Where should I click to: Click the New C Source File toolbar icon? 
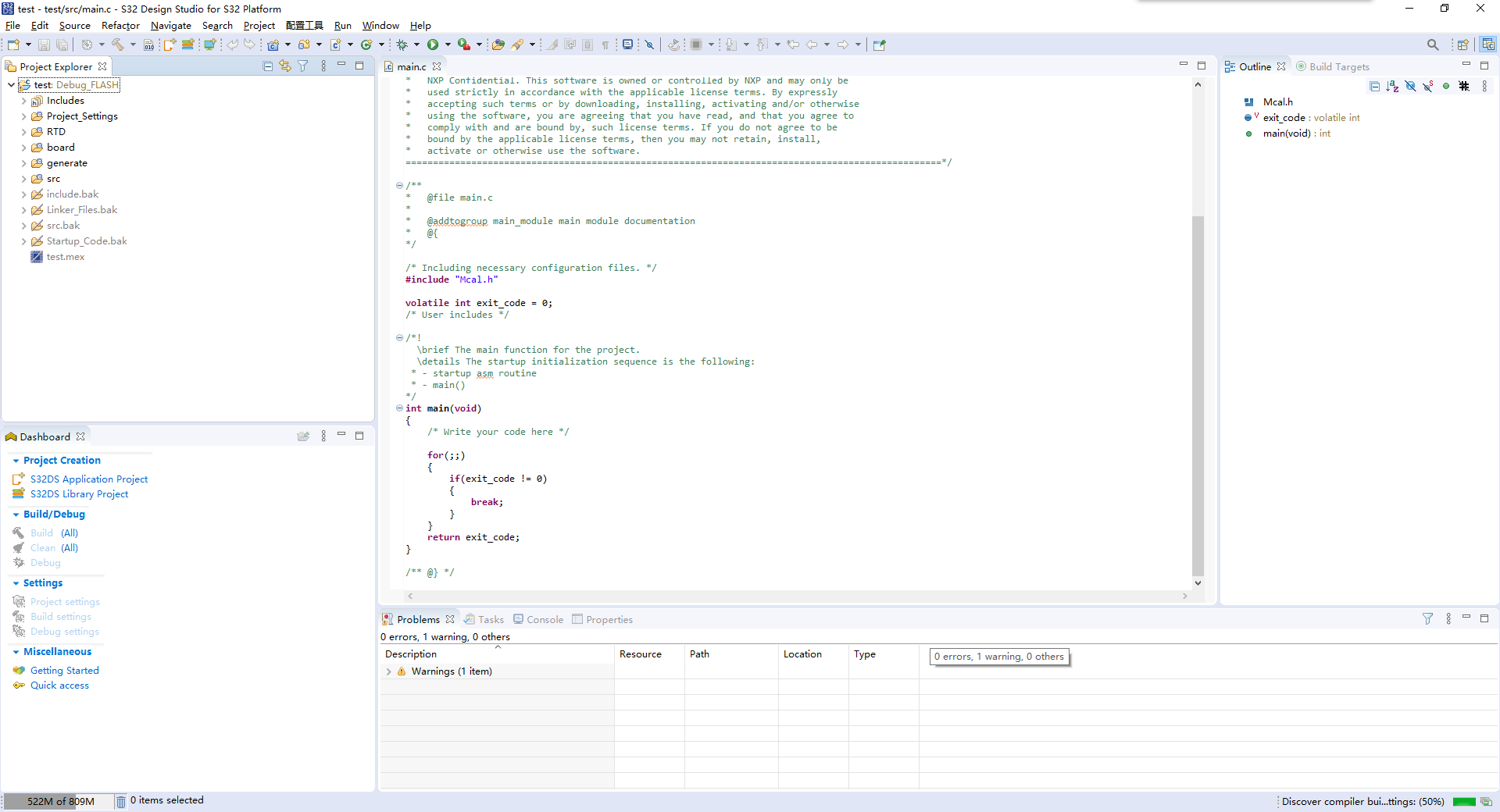[335, 45]
